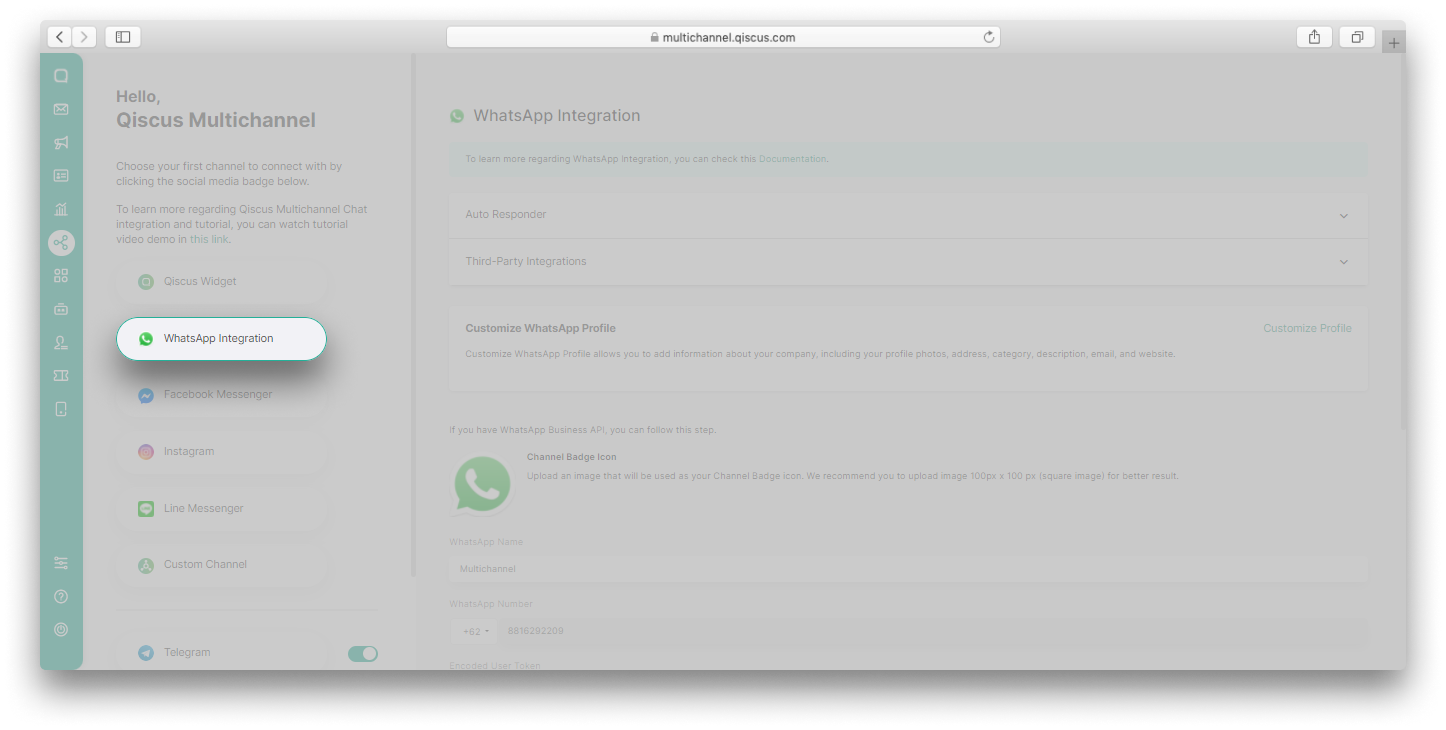Viewport: 1446px width, 730px height.
Task: Open the settings sliders icon
Action: 61,563
